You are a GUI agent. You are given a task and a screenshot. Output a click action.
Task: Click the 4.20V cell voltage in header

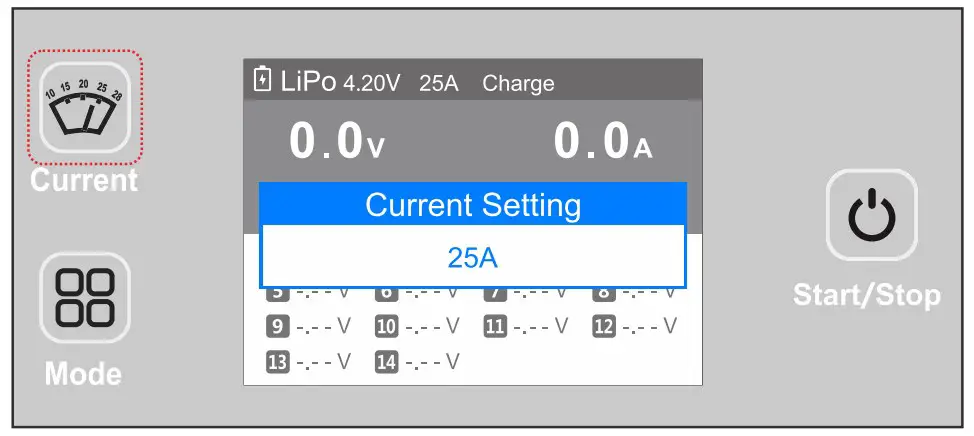click(x=371, y=83)
